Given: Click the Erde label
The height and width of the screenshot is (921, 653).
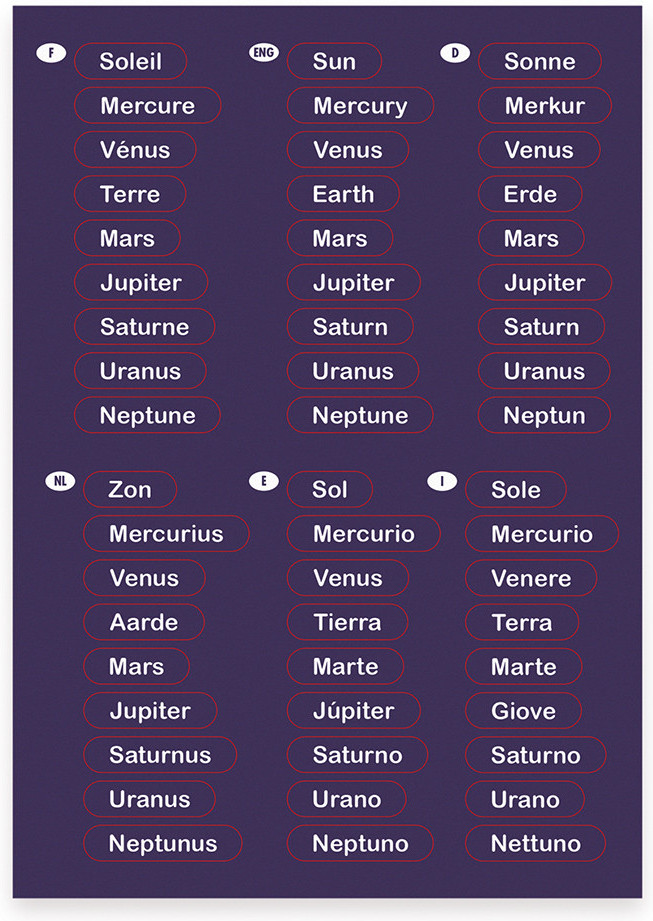Looking at the screenshot, I should 530,194.
